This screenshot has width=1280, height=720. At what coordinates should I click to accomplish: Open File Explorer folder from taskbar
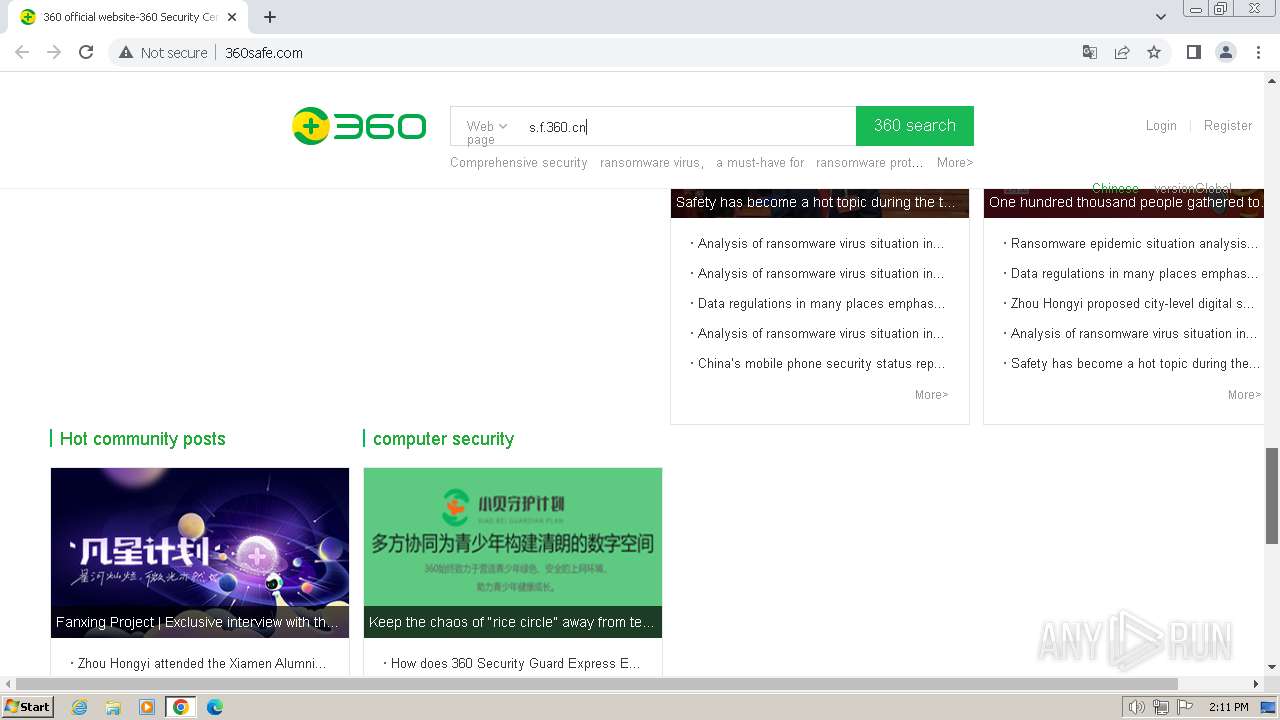(113, 707)
